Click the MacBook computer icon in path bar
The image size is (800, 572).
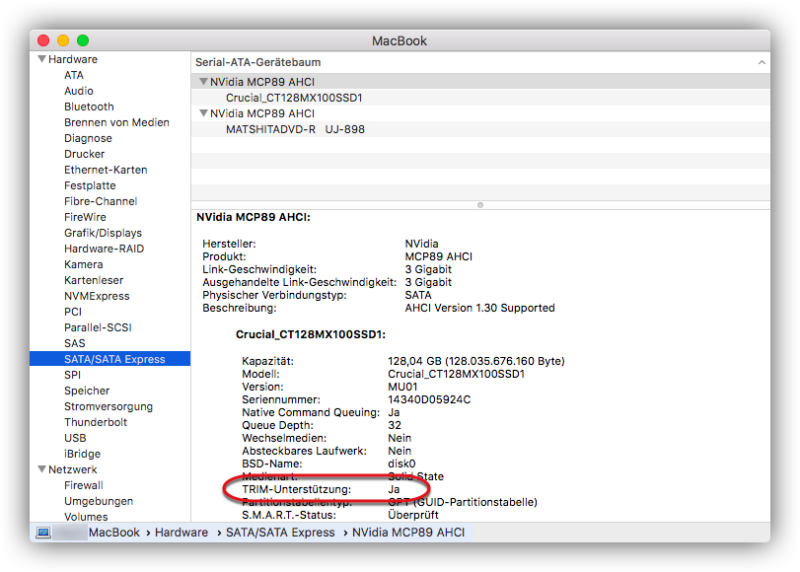pyautogui.click(x=43, y=533)
